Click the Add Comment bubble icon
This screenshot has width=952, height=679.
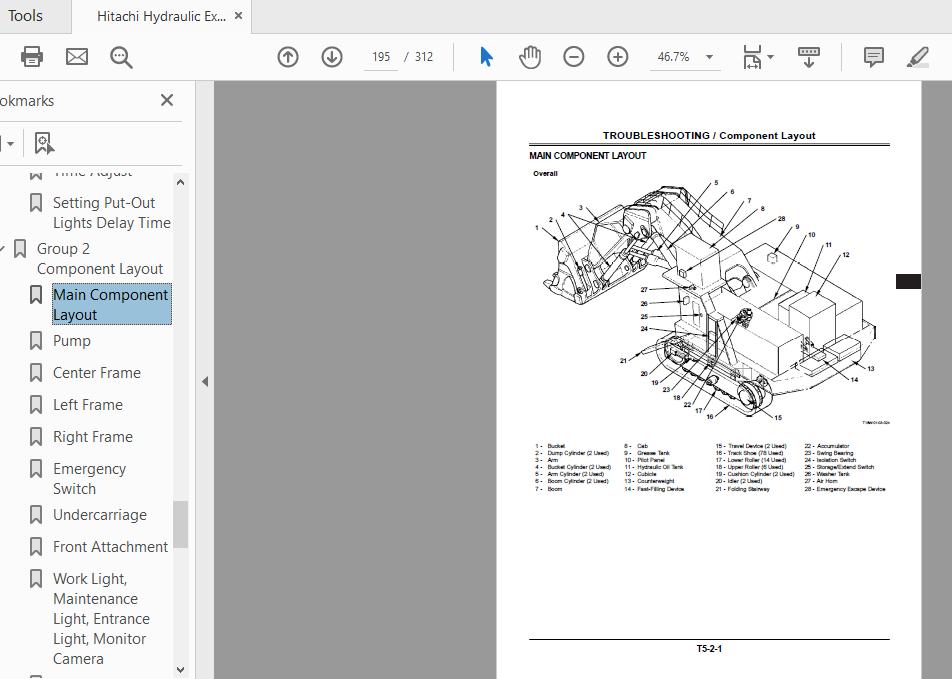coord(873,57)
